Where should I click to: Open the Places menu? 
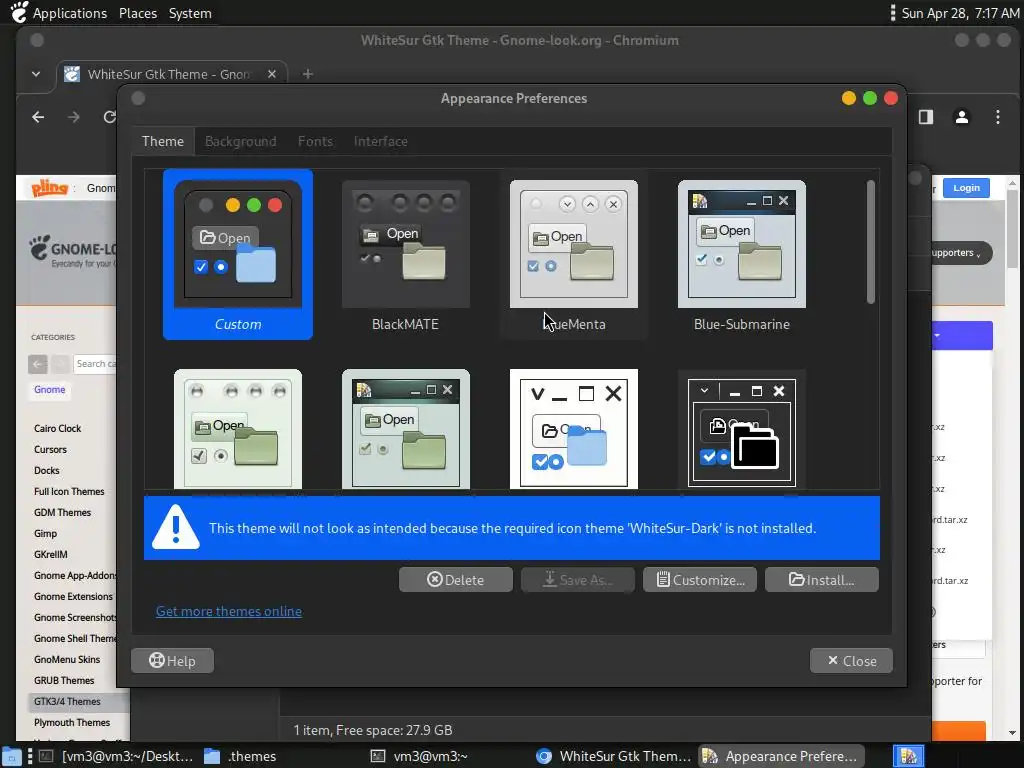[x=138, y=13]
